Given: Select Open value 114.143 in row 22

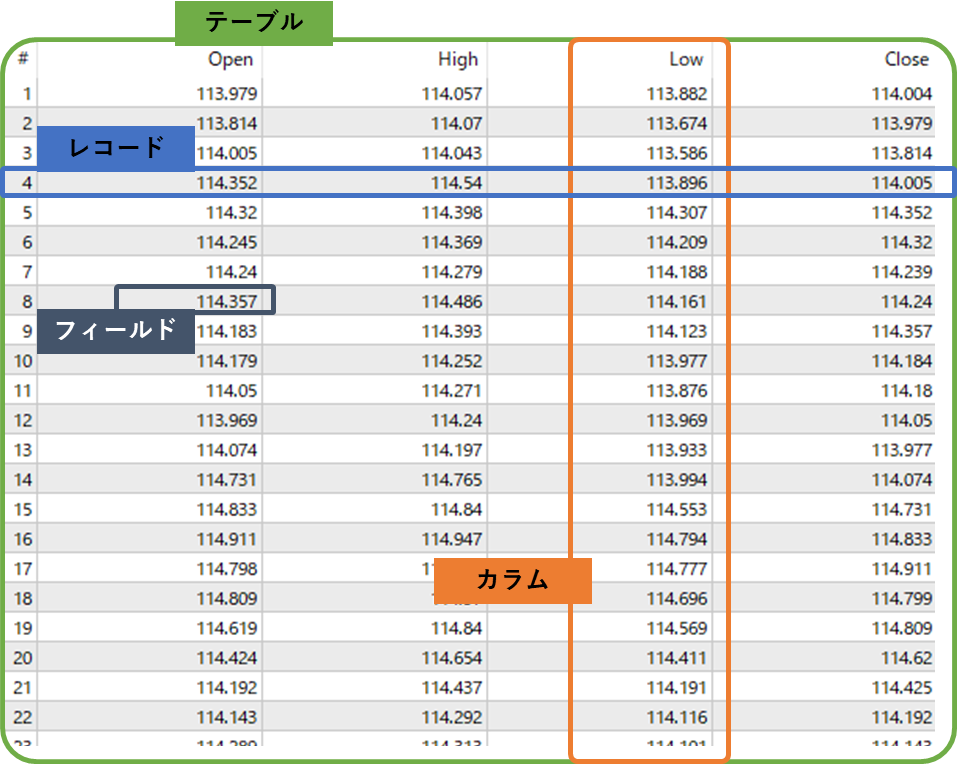Looking at the screenshot, I should [x=226, y=718].
